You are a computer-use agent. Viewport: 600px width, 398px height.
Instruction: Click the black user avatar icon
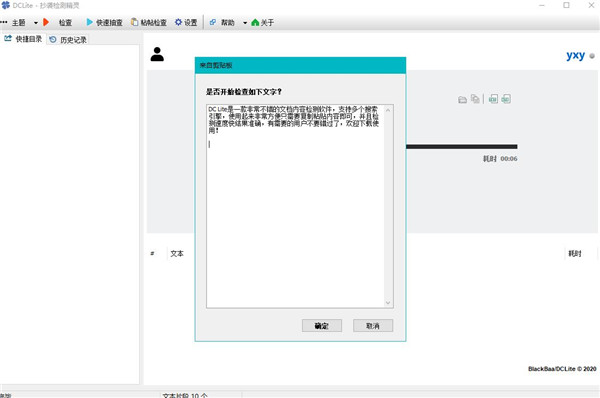[157, 54]
